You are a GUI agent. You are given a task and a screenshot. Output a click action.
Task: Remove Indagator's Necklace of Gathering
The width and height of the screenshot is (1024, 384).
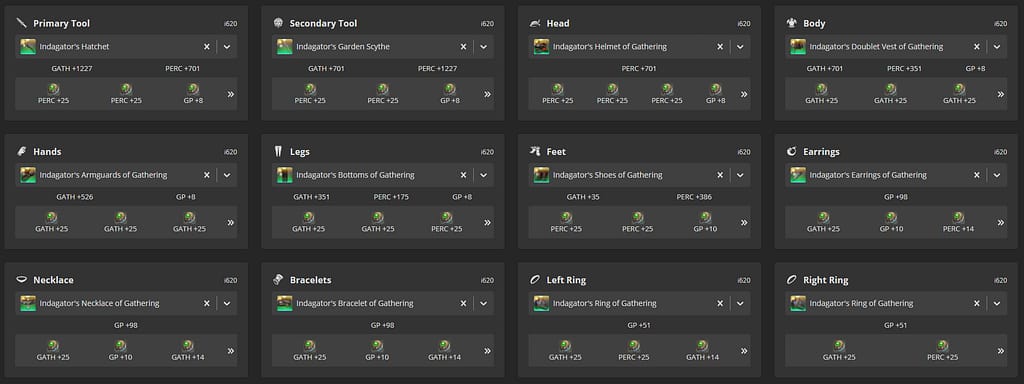[x=206, y=304]
